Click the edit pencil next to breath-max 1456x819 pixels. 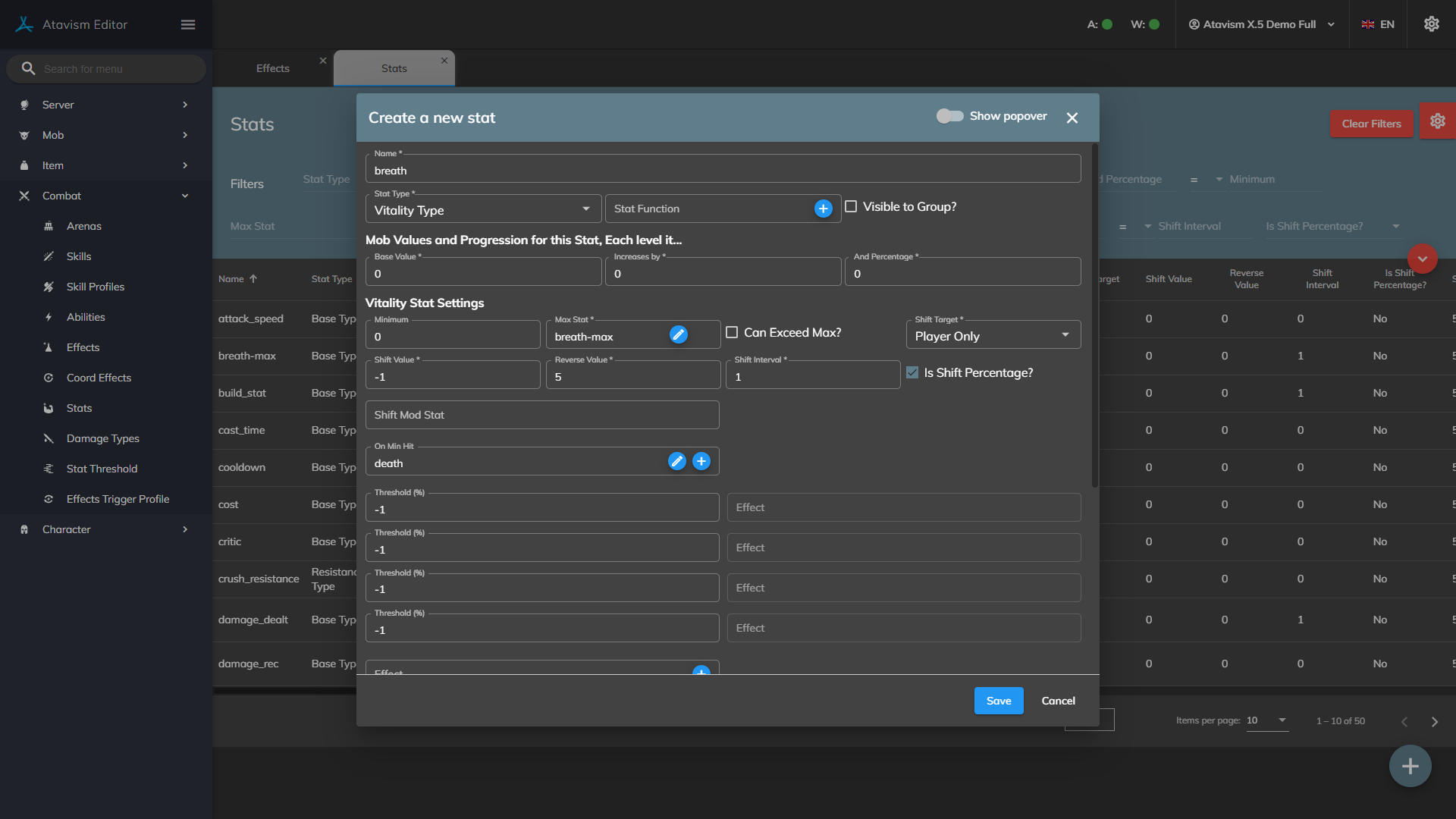pos(678,334)
